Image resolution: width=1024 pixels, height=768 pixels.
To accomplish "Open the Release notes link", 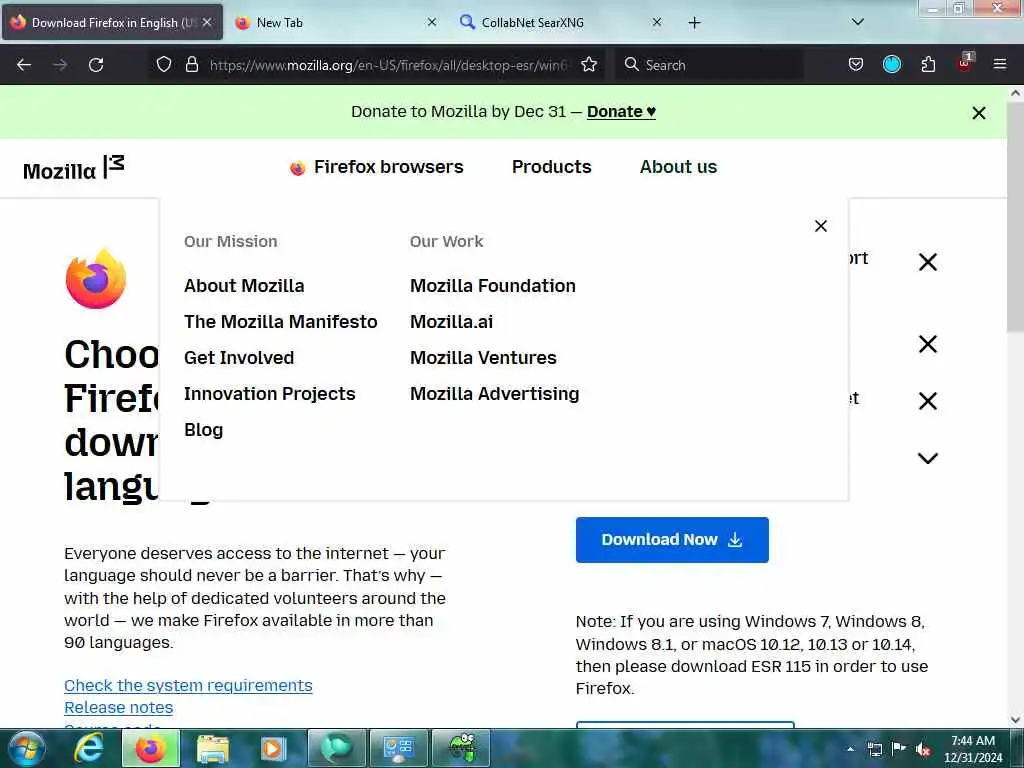I will (119, 708).
